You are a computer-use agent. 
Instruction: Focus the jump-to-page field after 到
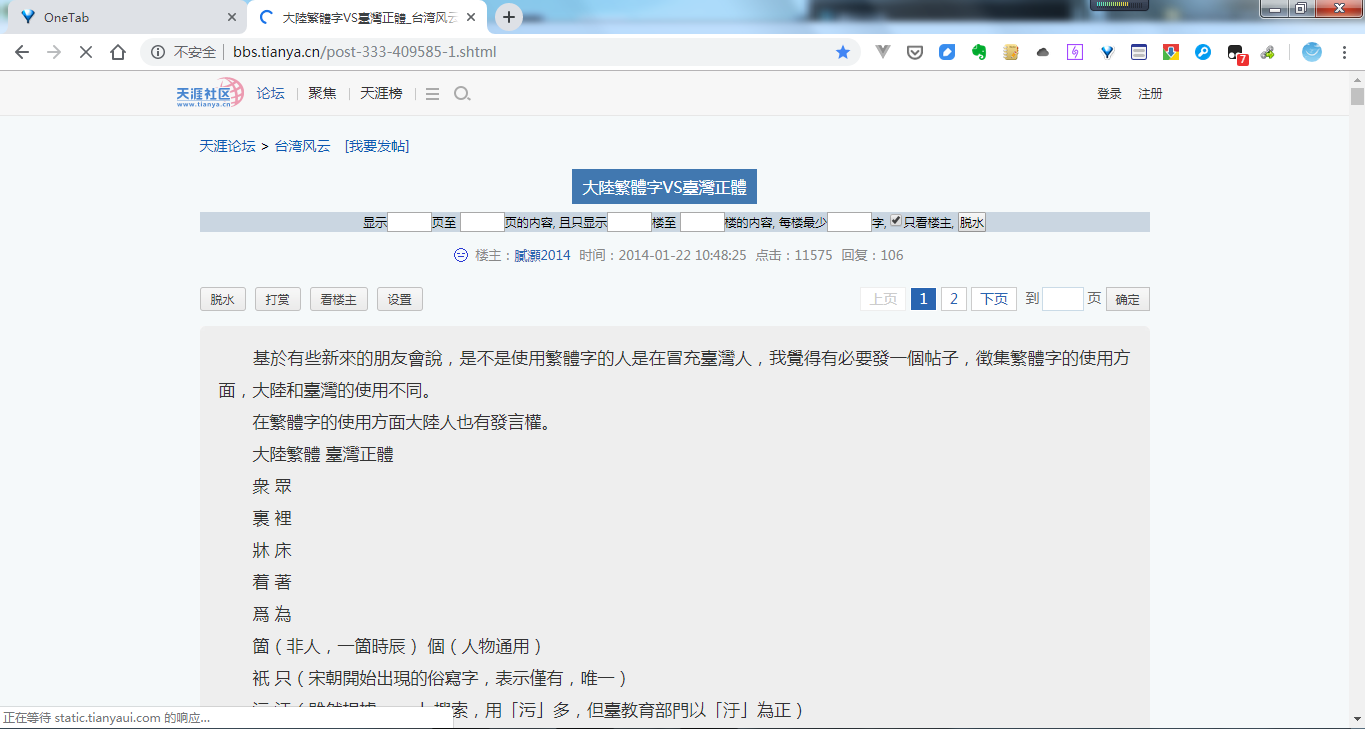1063,299
